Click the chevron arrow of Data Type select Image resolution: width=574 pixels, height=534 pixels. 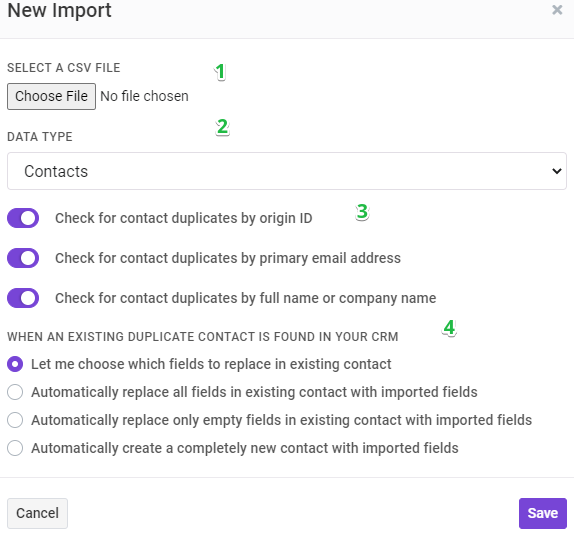(x=557, y=171)
